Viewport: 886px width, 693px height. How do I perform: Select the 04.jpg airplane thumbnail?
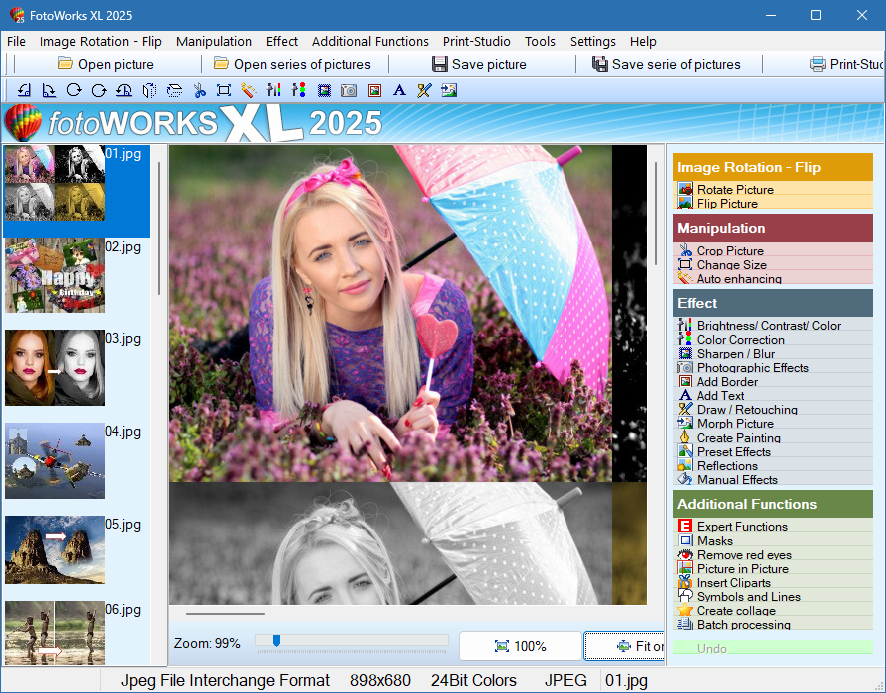(x=55, y=461)
